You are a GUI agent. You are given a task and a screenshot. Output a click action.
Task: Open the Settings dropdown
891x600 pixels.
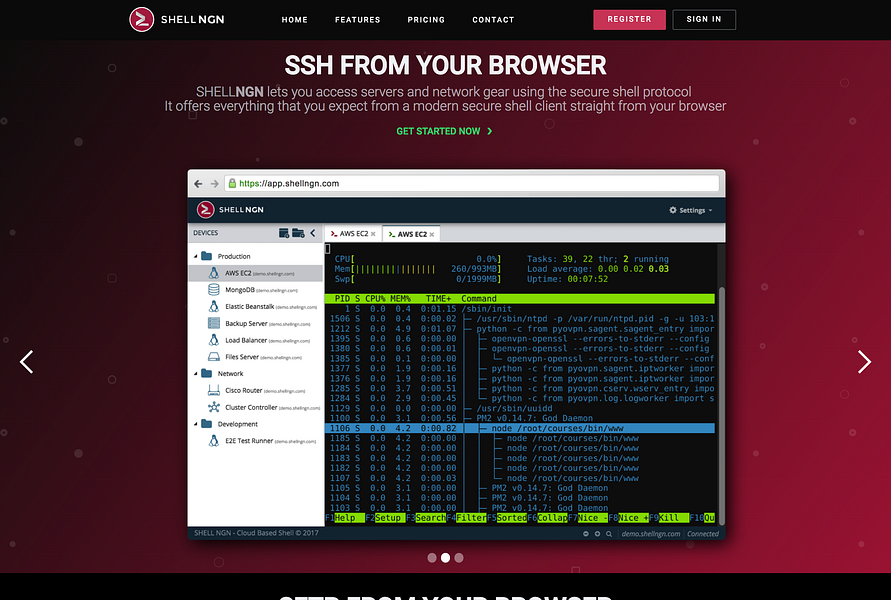pos(690,210)
